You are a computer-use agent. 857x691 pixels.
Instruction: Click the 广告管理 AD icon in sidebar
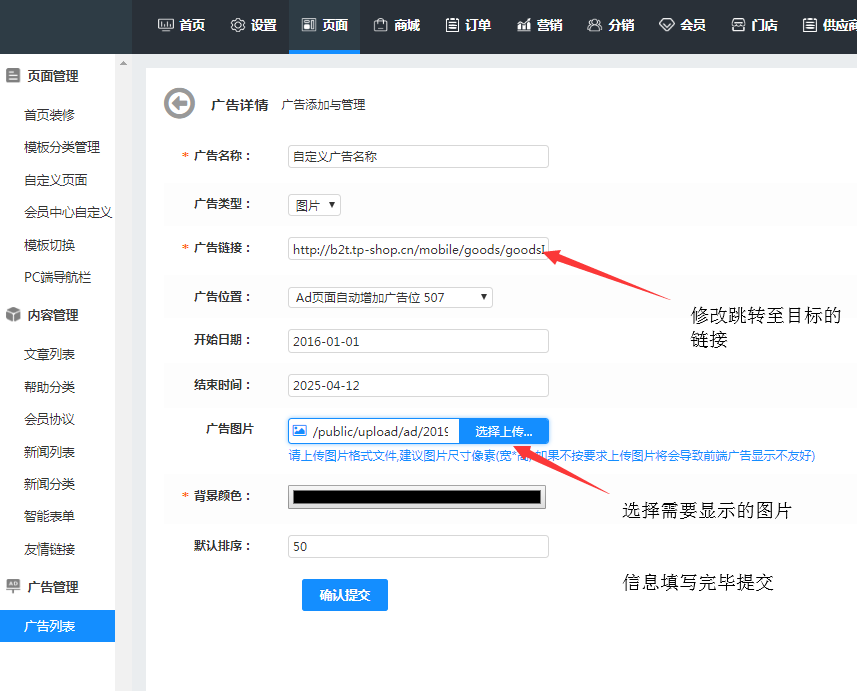click(x=13, y=586)
